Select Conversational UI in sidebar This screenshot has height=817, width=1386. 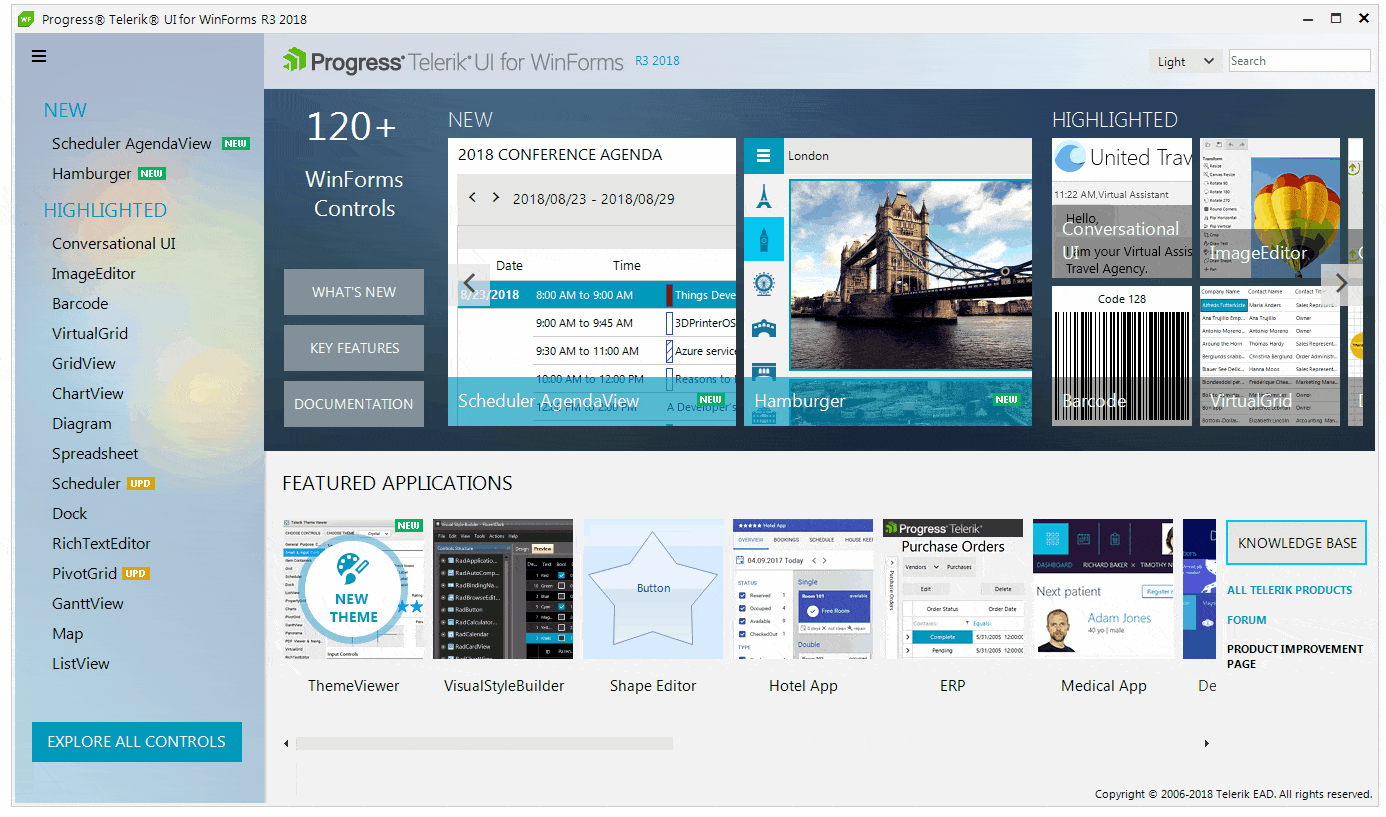pos(114,244)
